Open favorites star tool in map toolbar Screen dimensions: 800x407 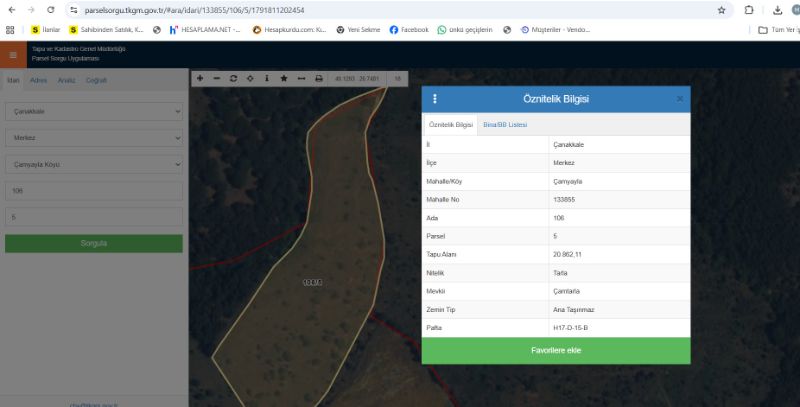click(x=284, y=79)
